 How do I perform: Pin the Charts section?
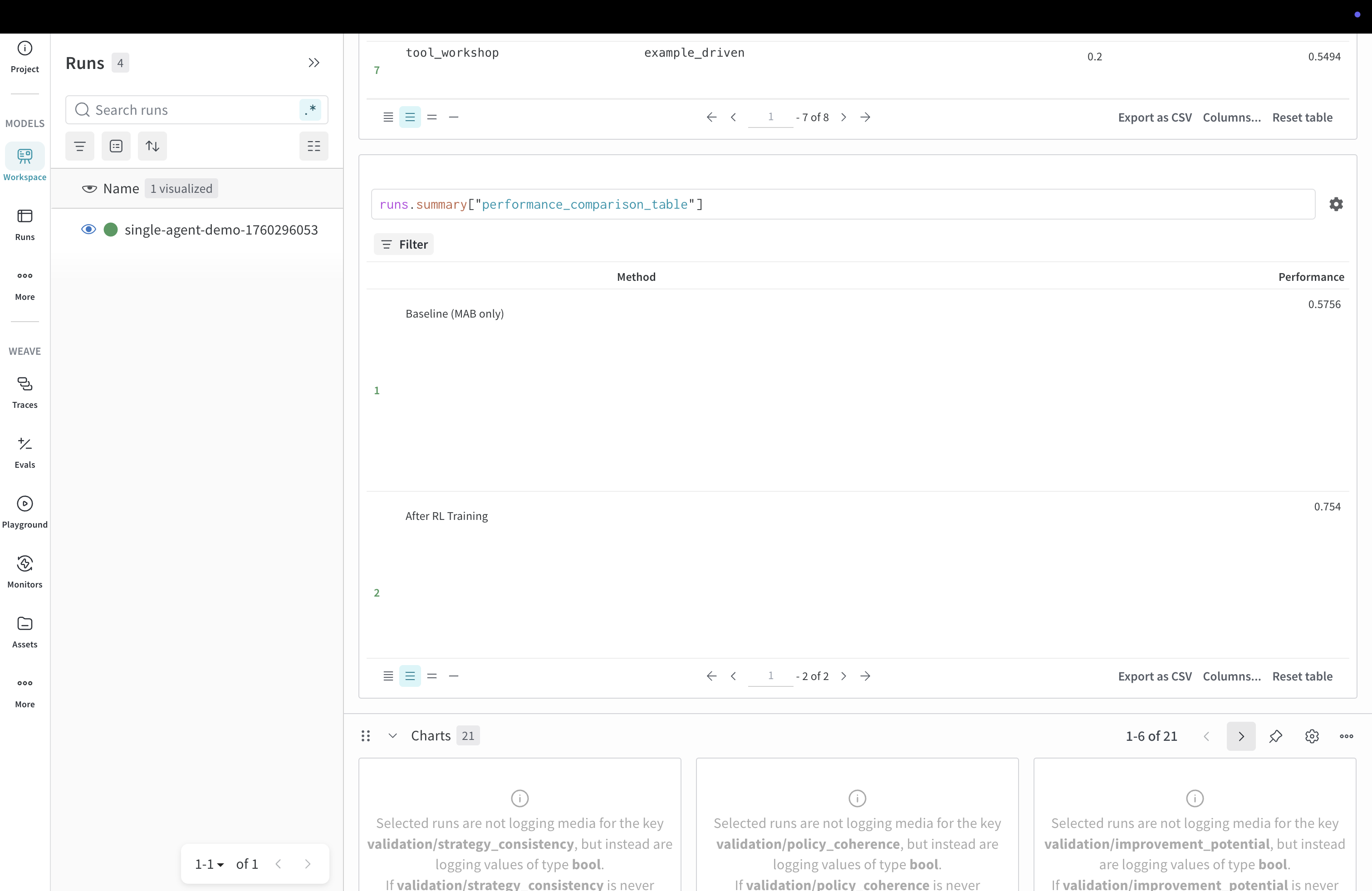[x=1275, y=736]
